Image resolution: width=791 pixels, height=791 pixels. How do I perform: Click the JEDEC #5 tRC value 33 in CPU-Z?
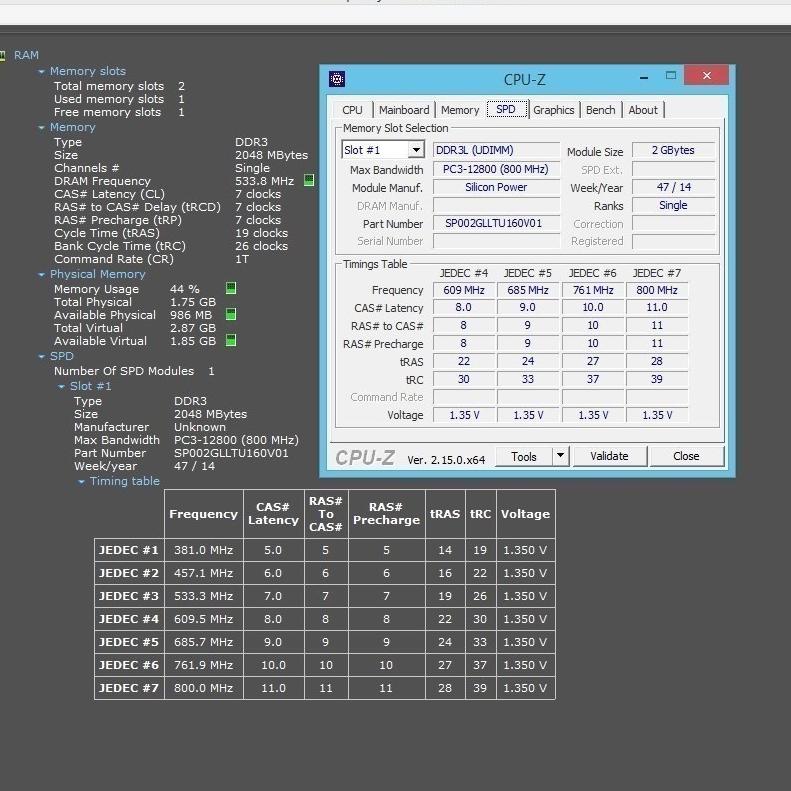click(528, 379)
